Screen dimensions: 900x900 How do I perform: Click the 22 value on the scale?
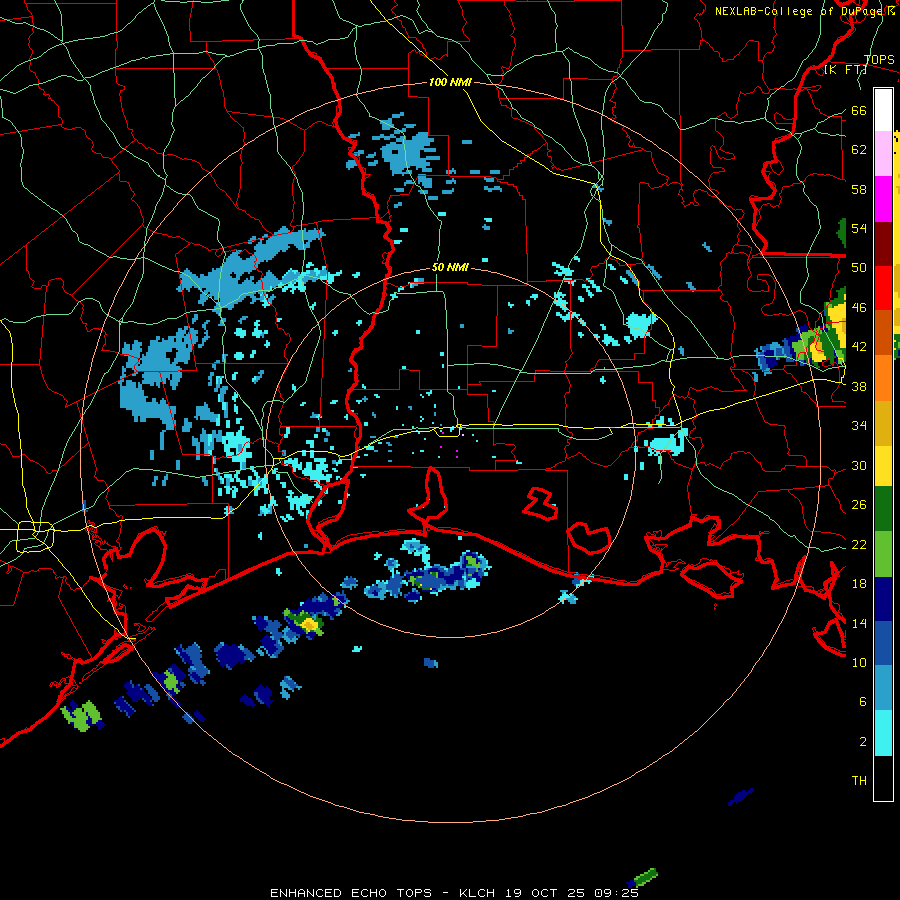(859, 544)
